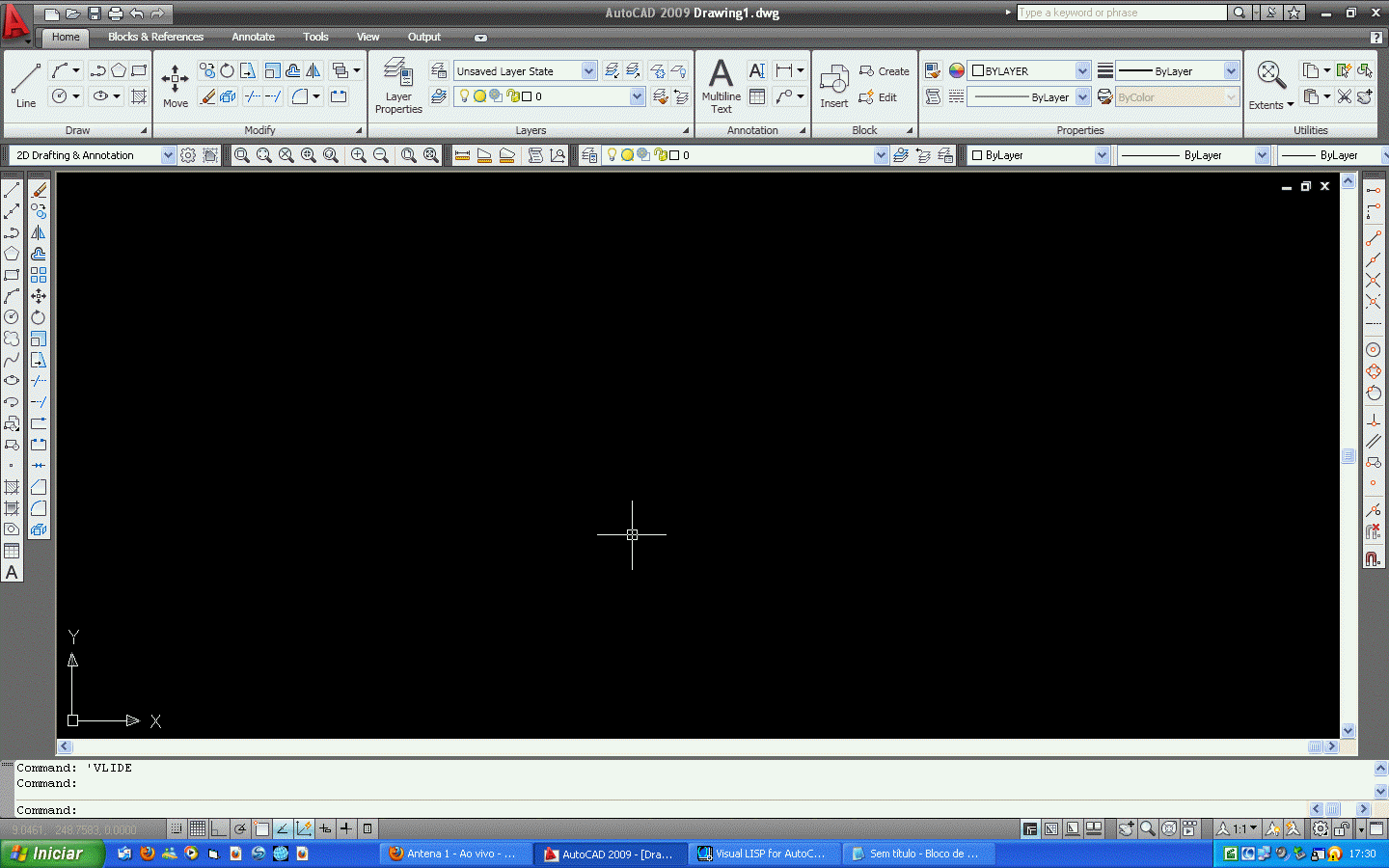
Task: Open the Annotate ribbon tab
Action: (253, 37)
